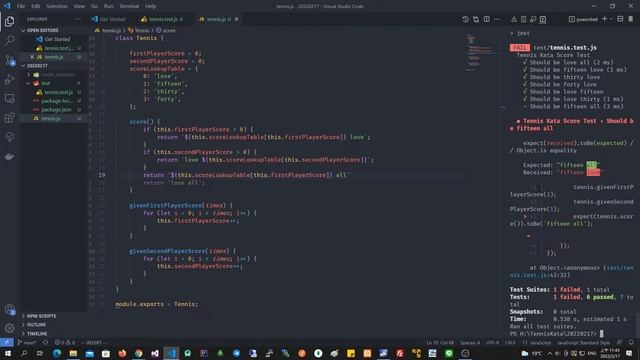This screenshot has height=360, width=640.
Task: Open the Manage gear menu
Action: coord(9,328)
